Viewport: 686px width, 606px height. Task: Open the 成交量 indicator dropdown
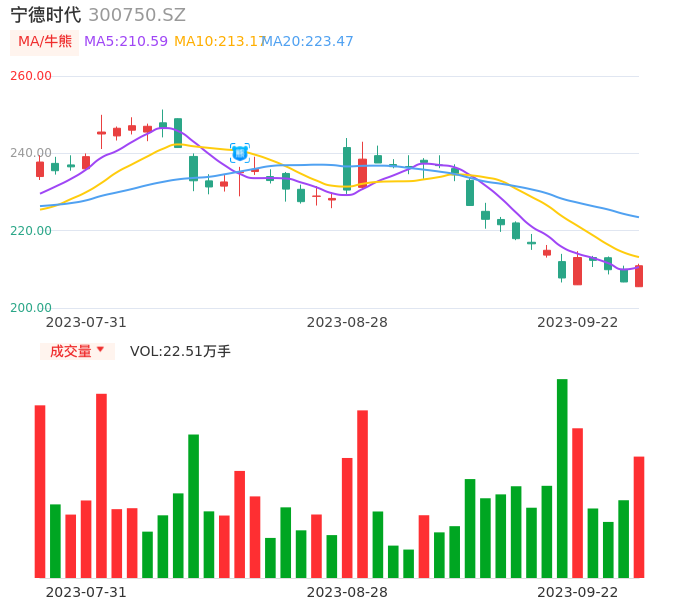point(77,351)
